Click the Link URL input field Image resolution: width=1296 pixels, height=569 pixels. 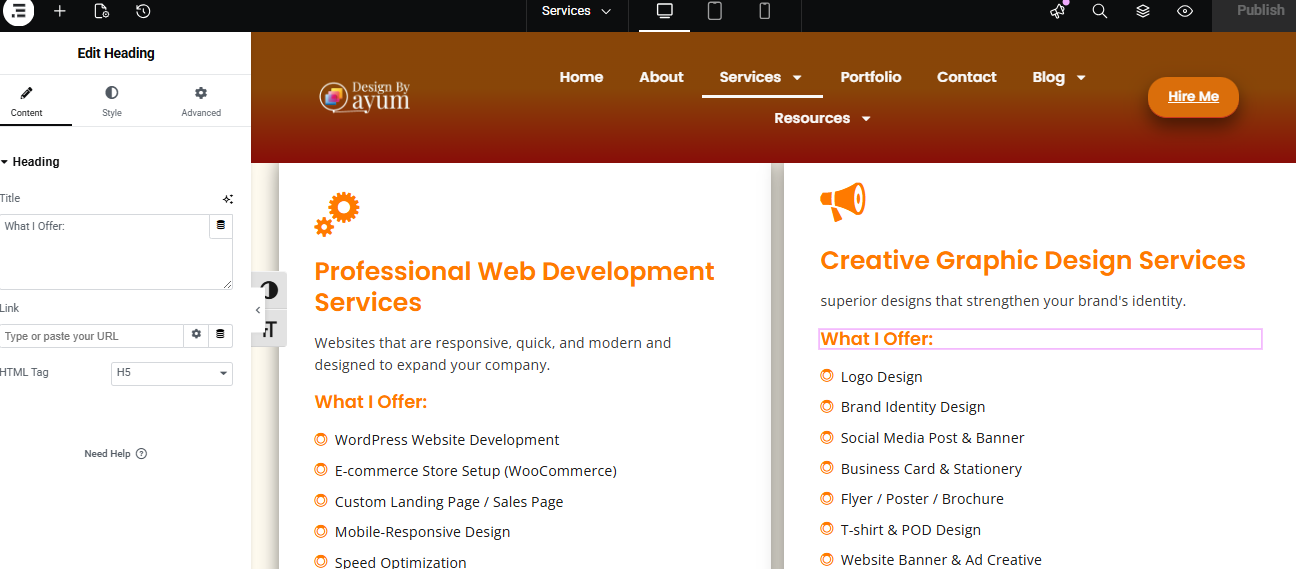click(x=92, y=336)
